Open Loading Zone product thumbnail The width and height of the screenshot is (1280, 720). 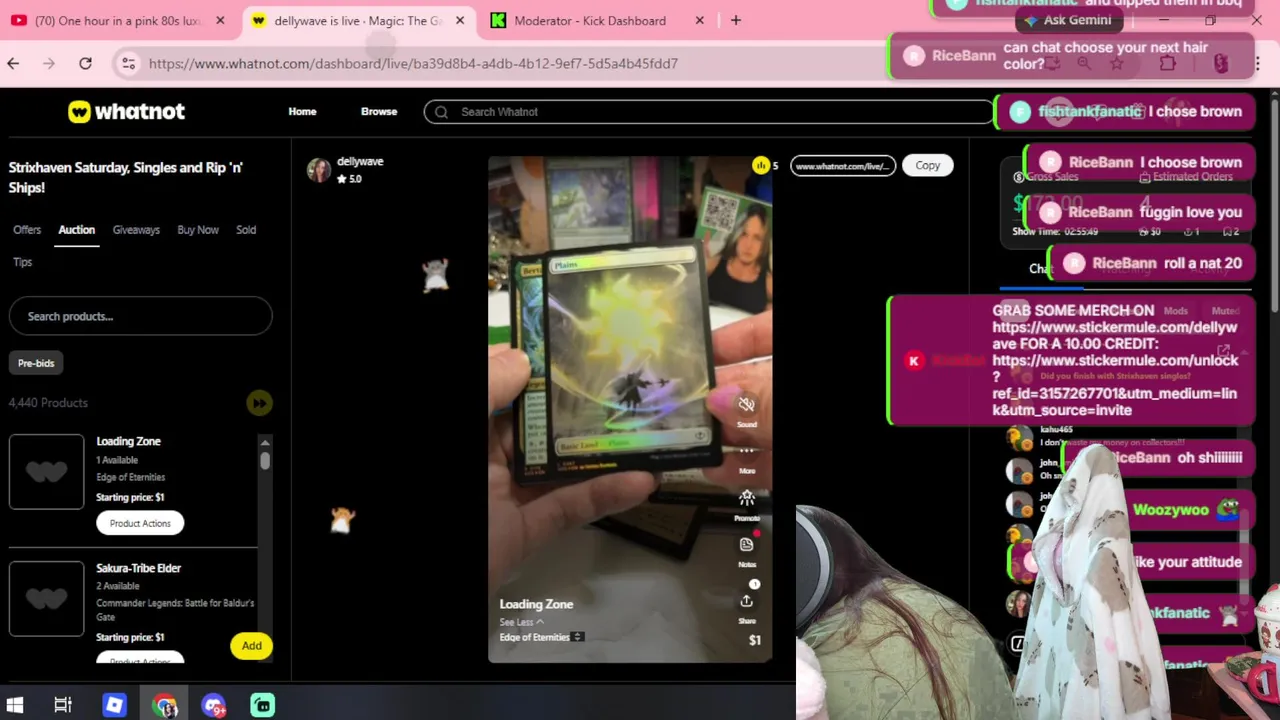point(47,471)
